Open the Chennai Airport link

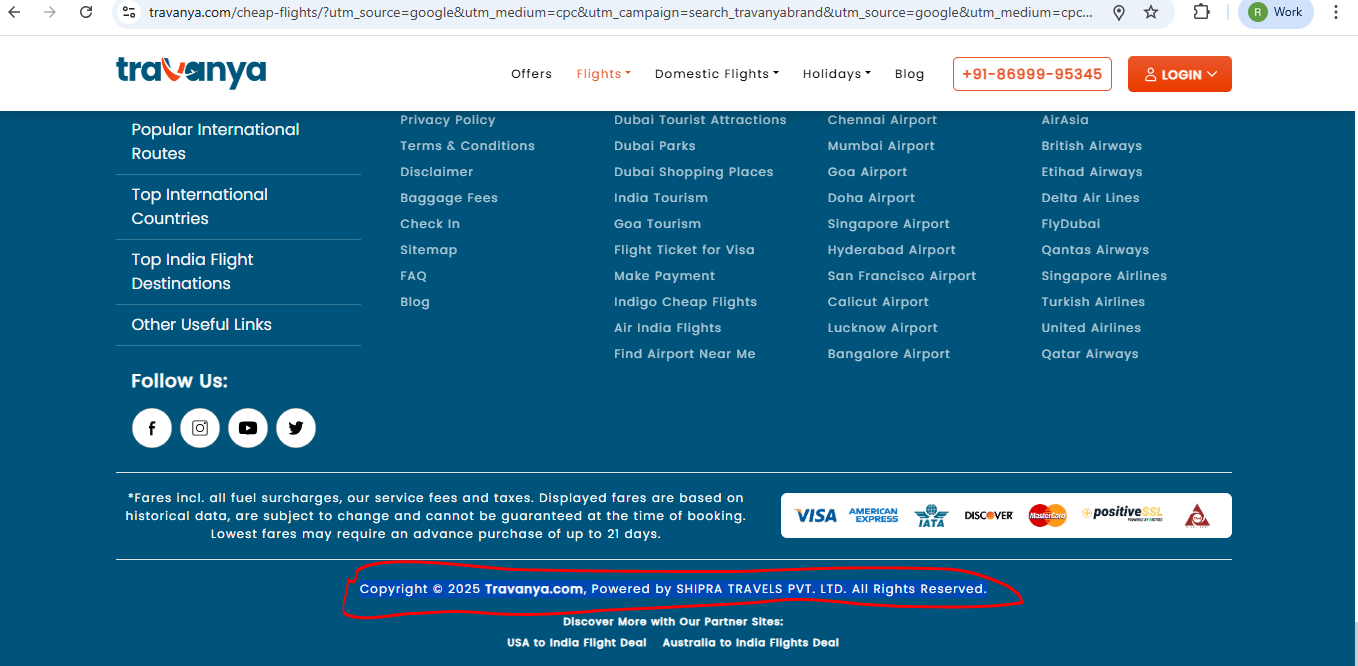click(x=882, y=120)
